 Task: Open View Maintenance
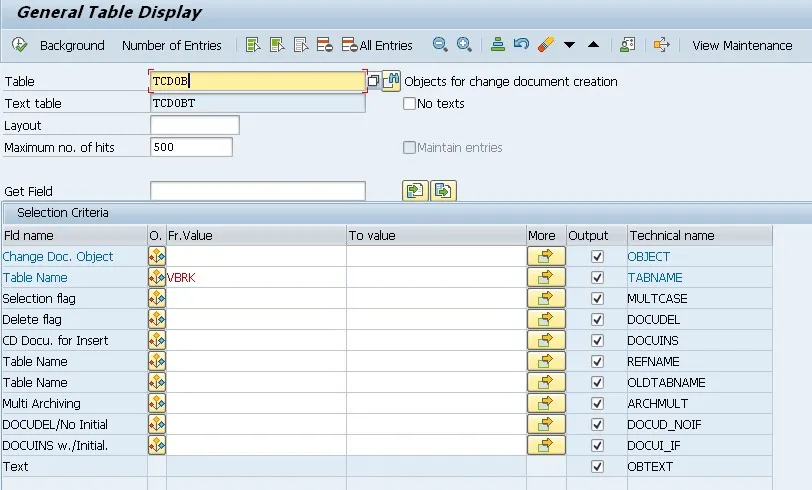pos(742,46)
